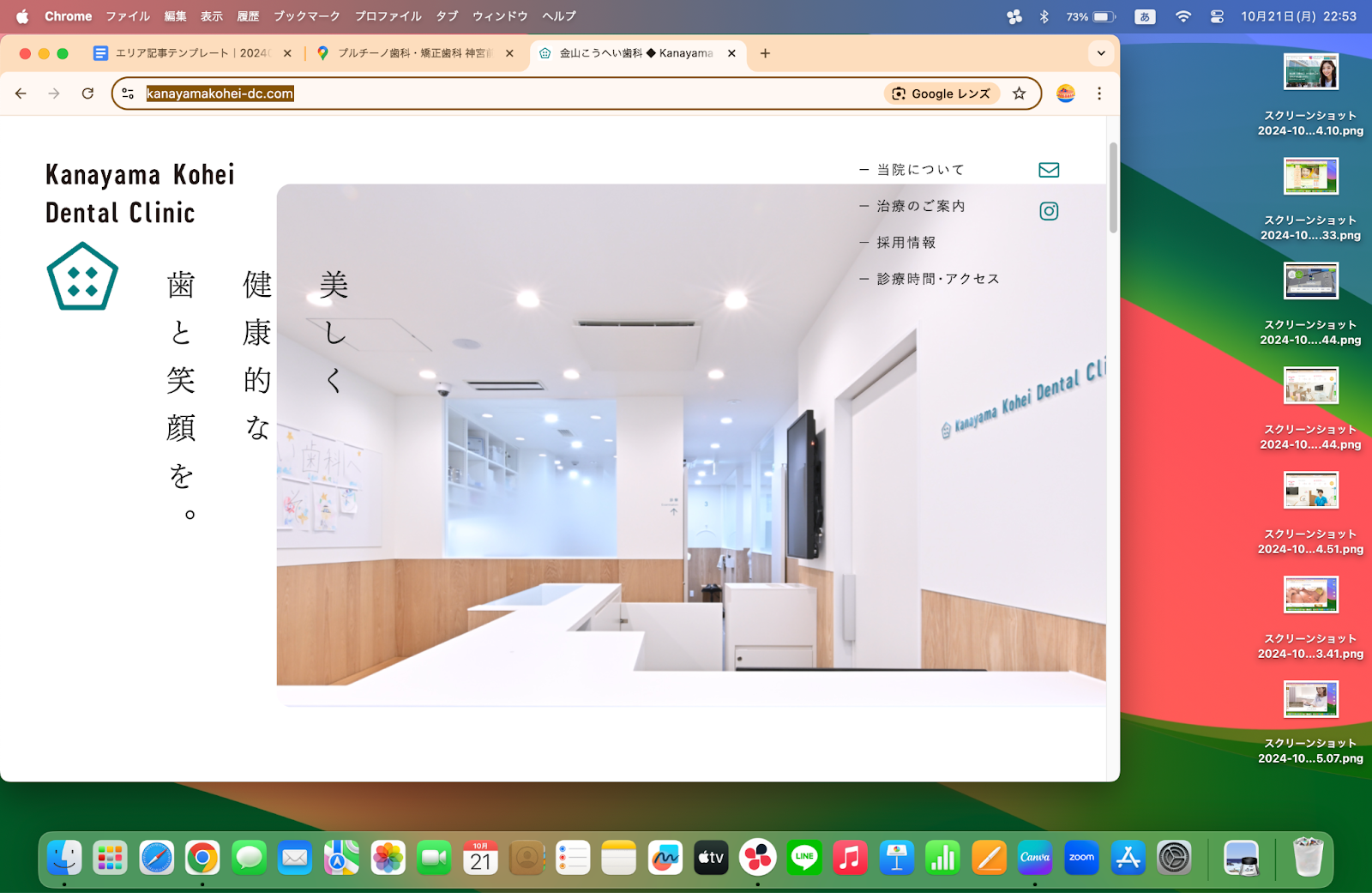Viewport: 1372px width, 893px height.
Task: Open the Apple menu
Action: click(22, 16)
